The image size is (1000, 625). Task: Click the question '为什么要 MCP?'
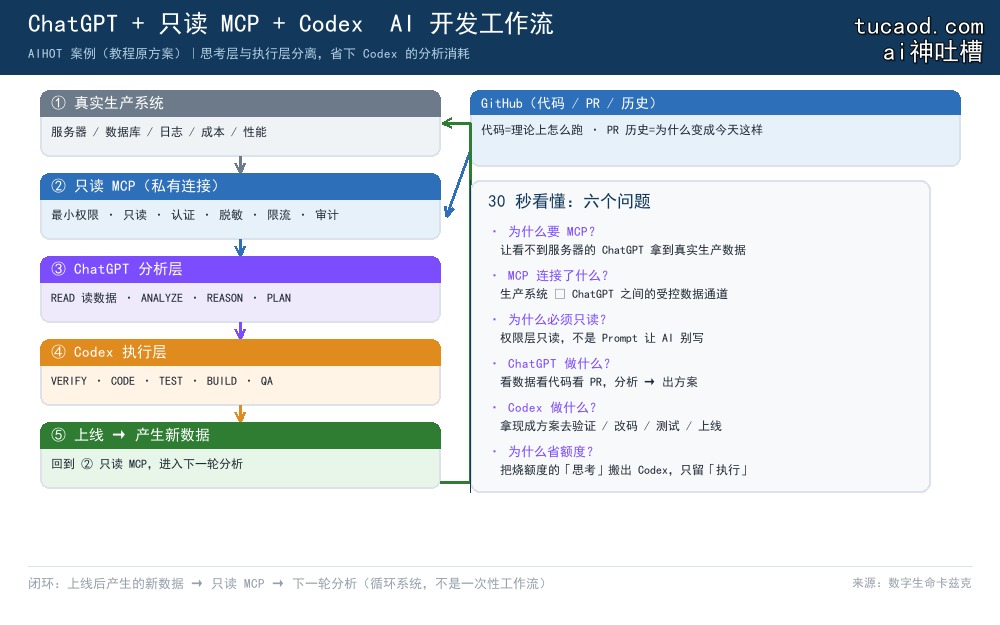(x=551, y=232)
